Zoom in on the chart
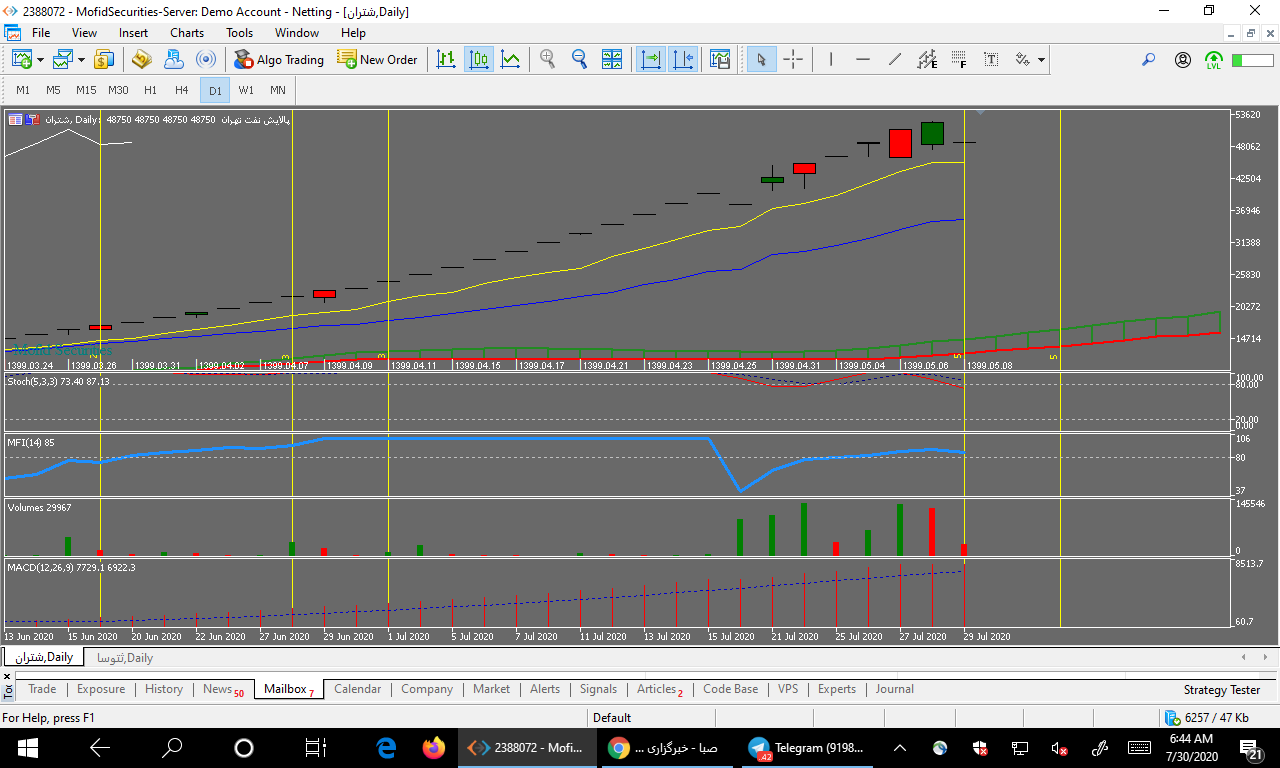The width and height of the screenshot is (1280, 768). [x=547, y=59]
